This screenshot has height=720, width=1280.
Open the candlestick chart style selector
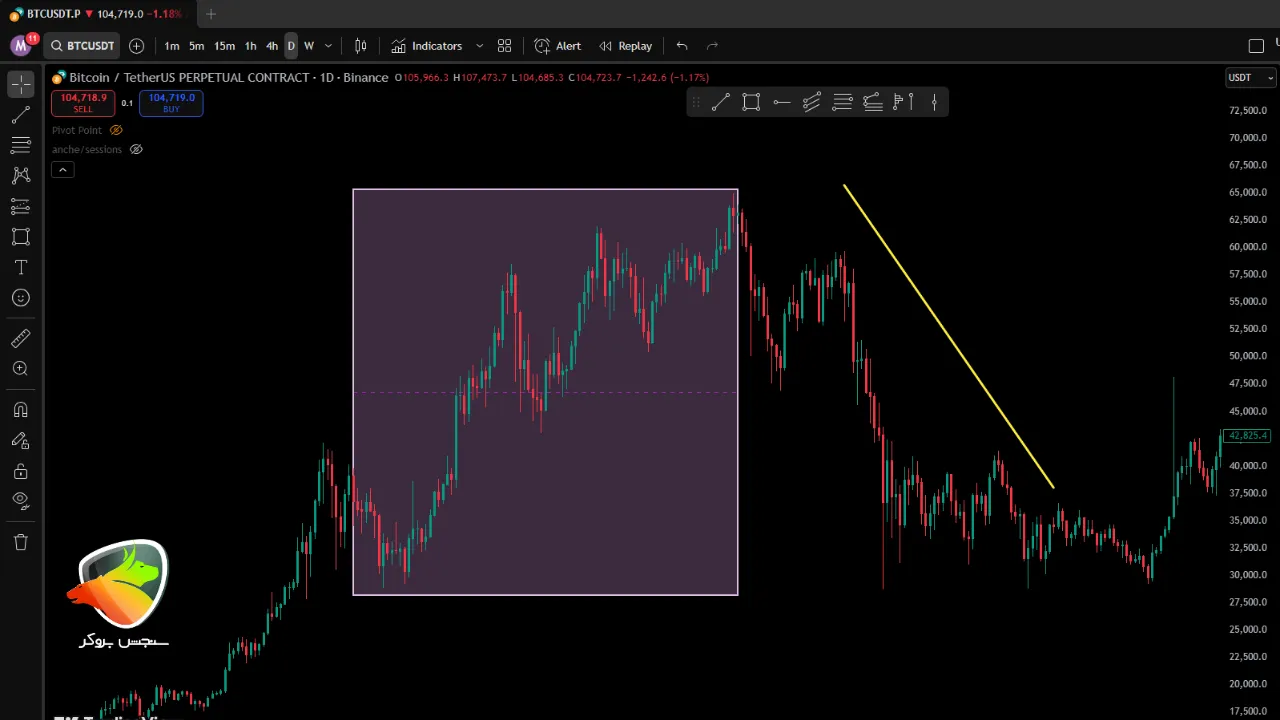click(x=361, y=46)
